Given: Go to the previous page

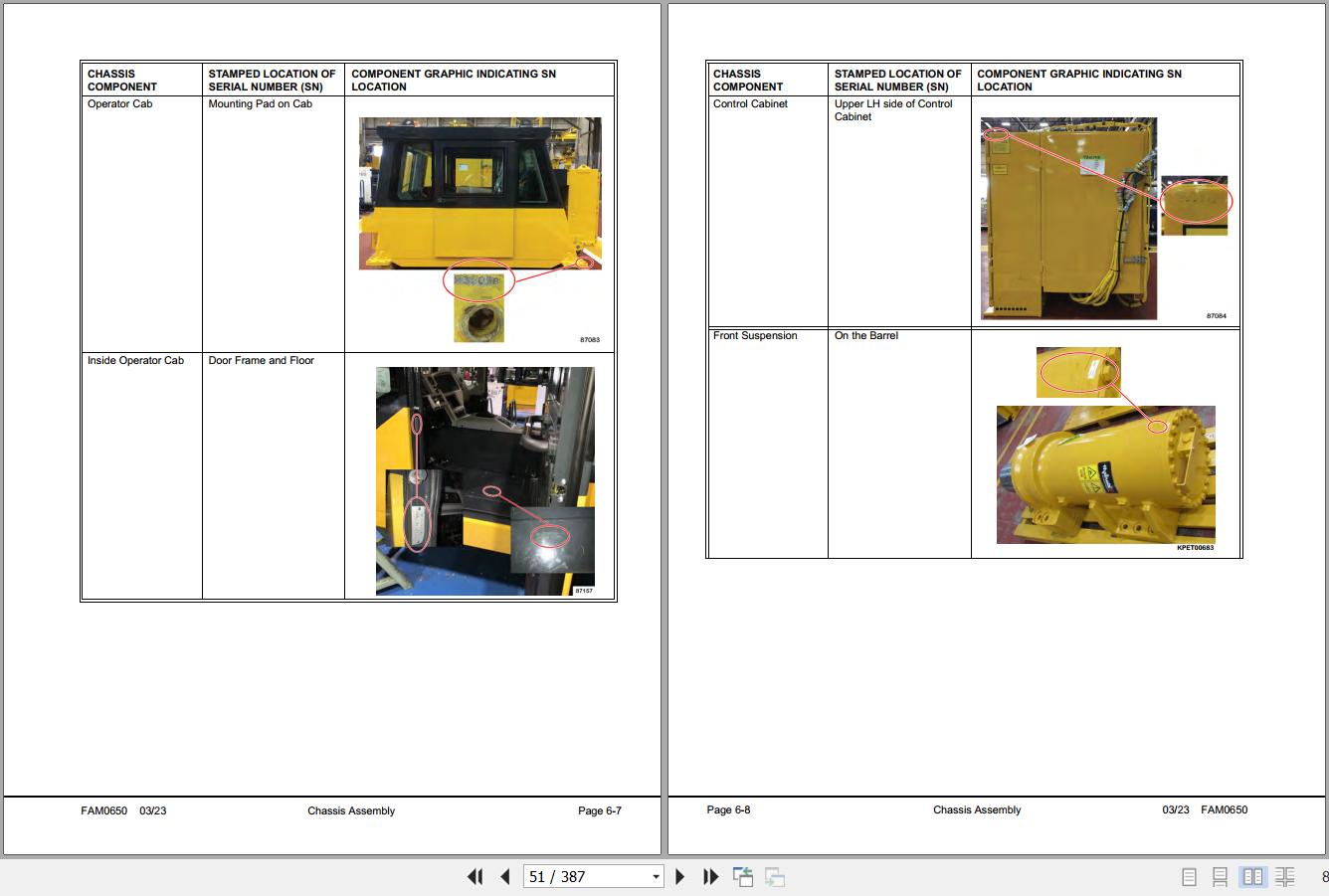Looking at the screenshot, I should coord(505,876).
